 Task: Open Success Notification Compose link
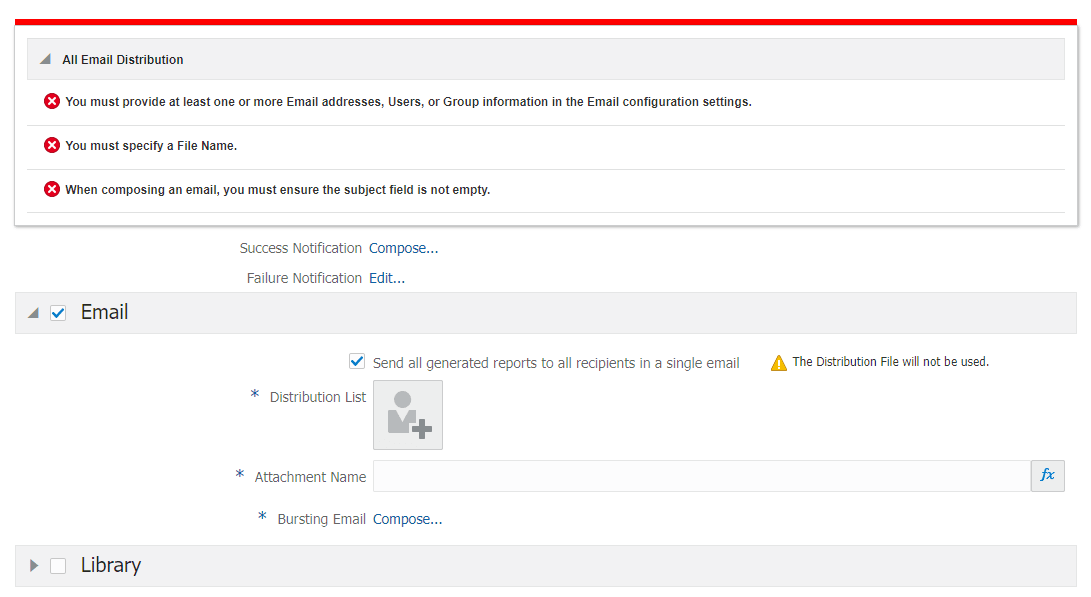click(x=404, y=248)
